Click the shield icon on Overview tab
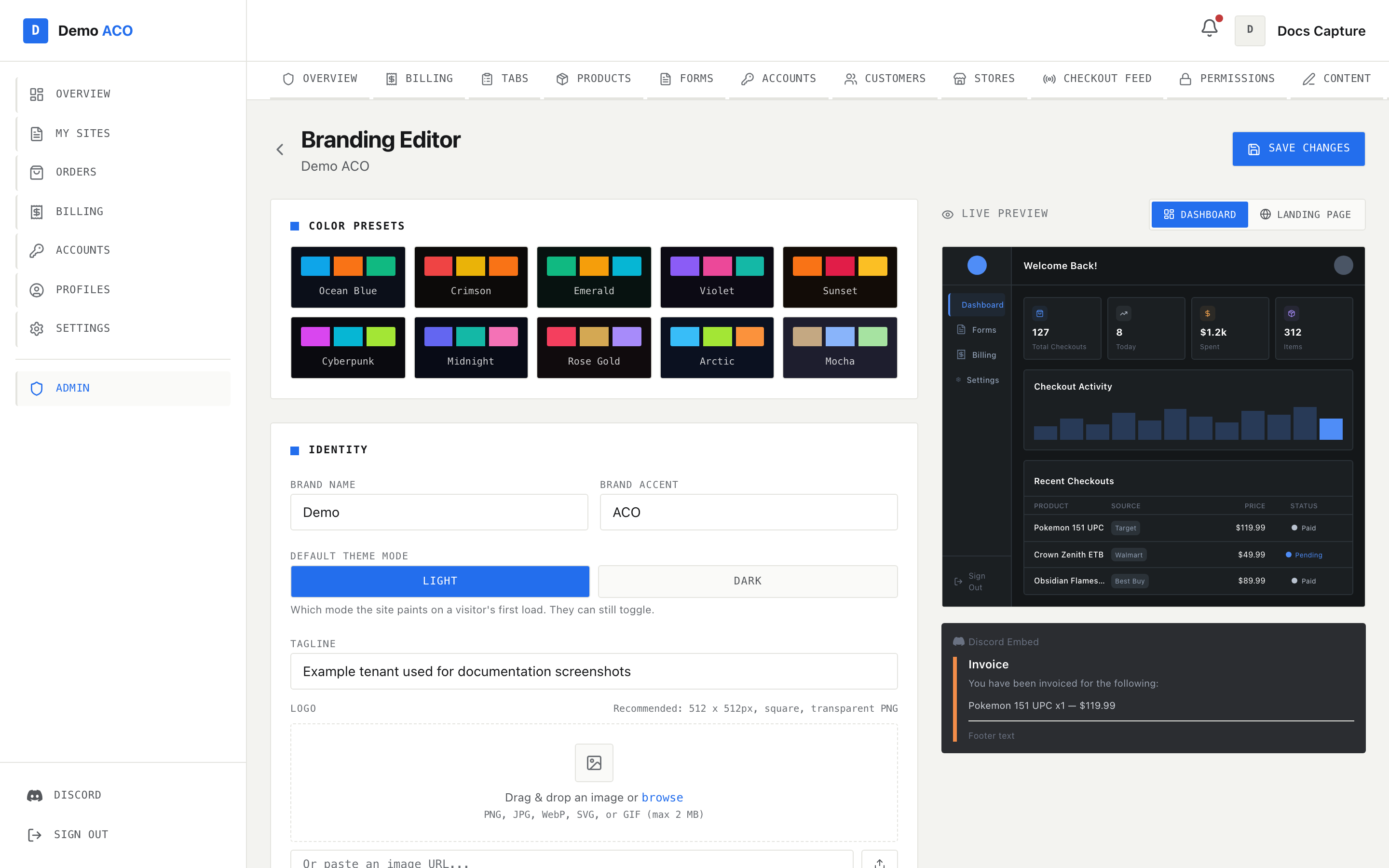Screen dimensions: 1389x868 pyautogui.click(x=289, y=79)
